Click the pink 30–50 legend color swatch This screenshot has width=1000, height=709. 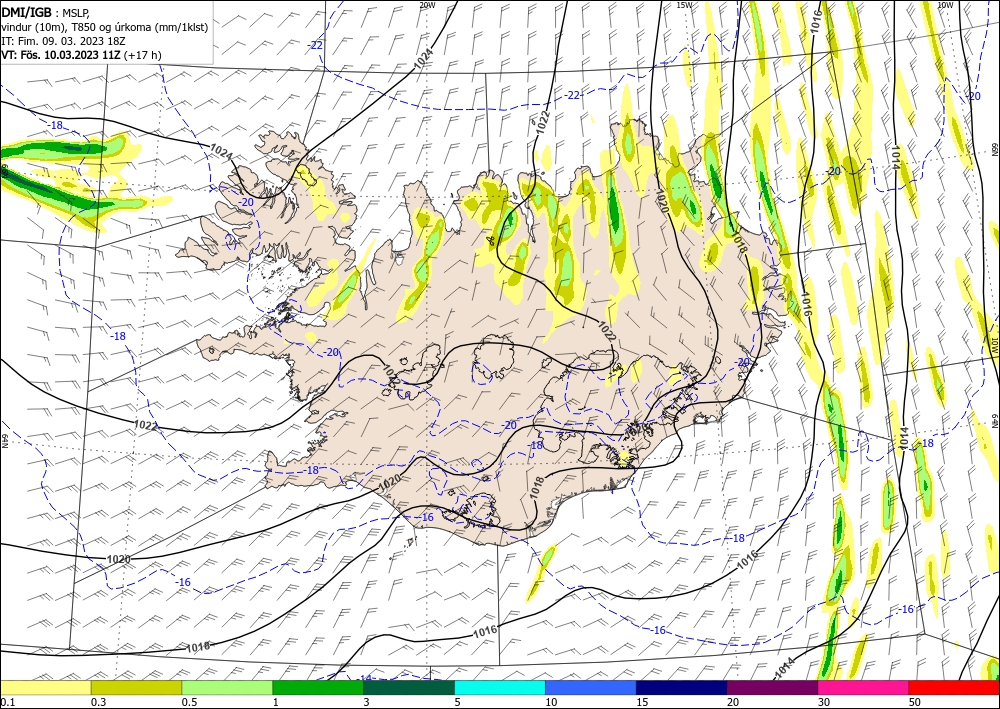tap(863, 687)
